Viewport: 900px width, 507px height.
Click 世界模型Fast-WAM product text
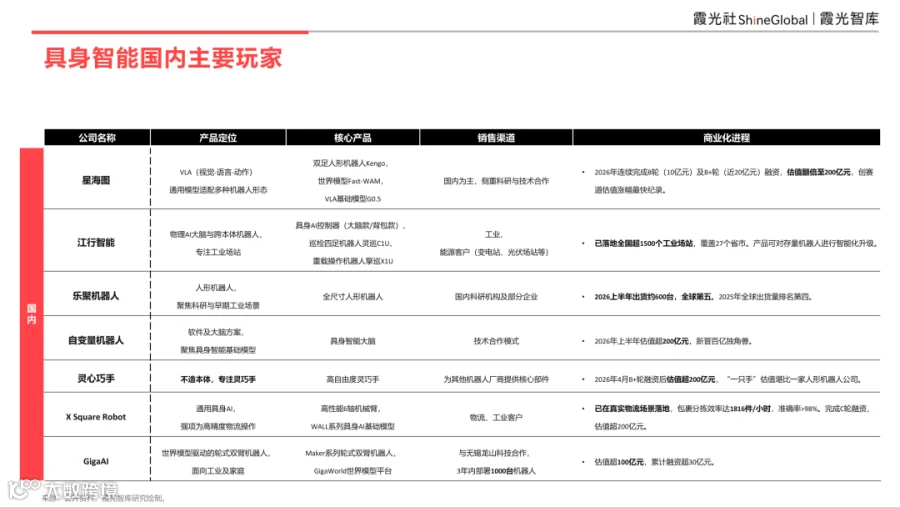pyautogui.click(x=351, y=181)
